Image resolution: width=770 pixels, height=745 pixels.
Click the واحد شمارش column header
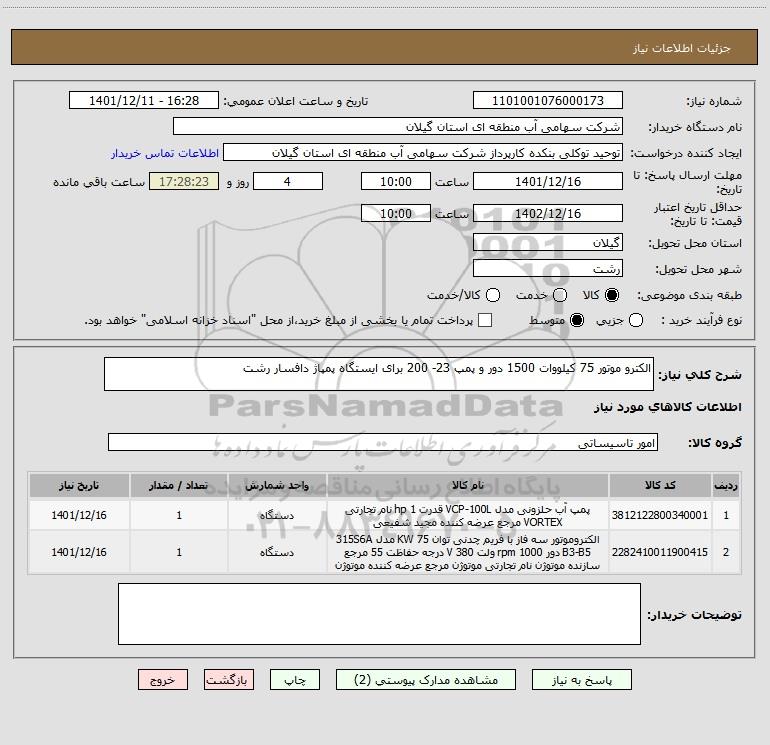click(277, 485)
